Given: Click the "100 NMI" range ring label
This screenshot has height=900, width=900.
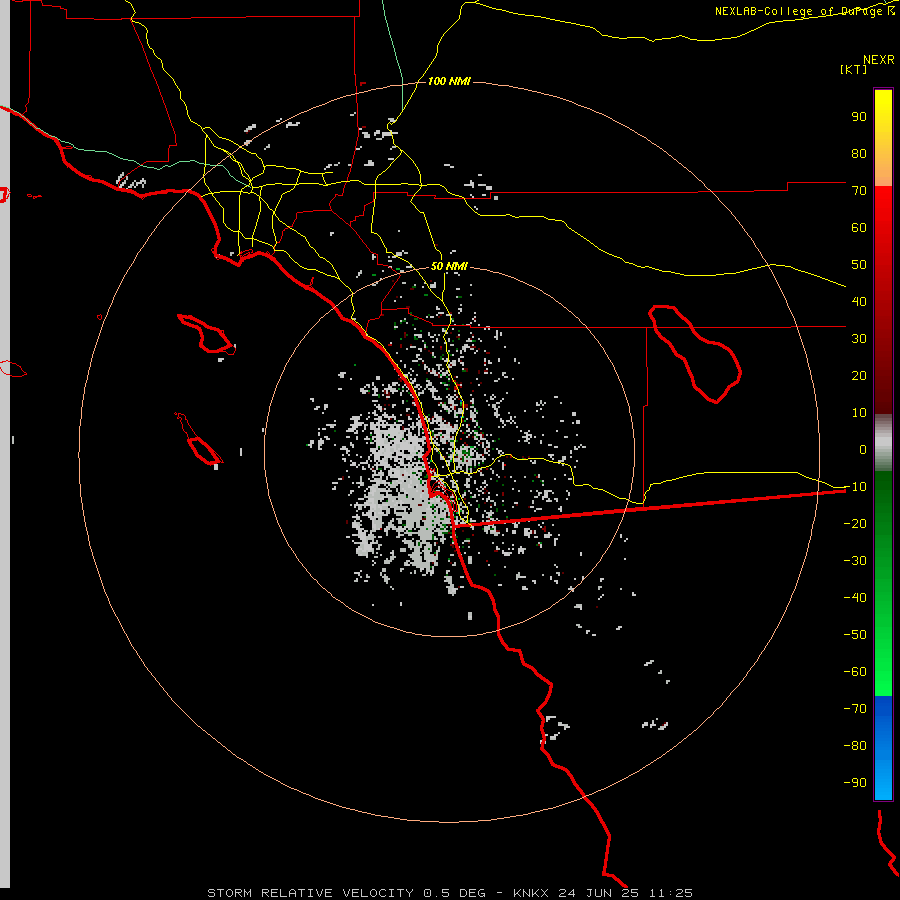Looking at the screenshot, I should click(449, 81).
